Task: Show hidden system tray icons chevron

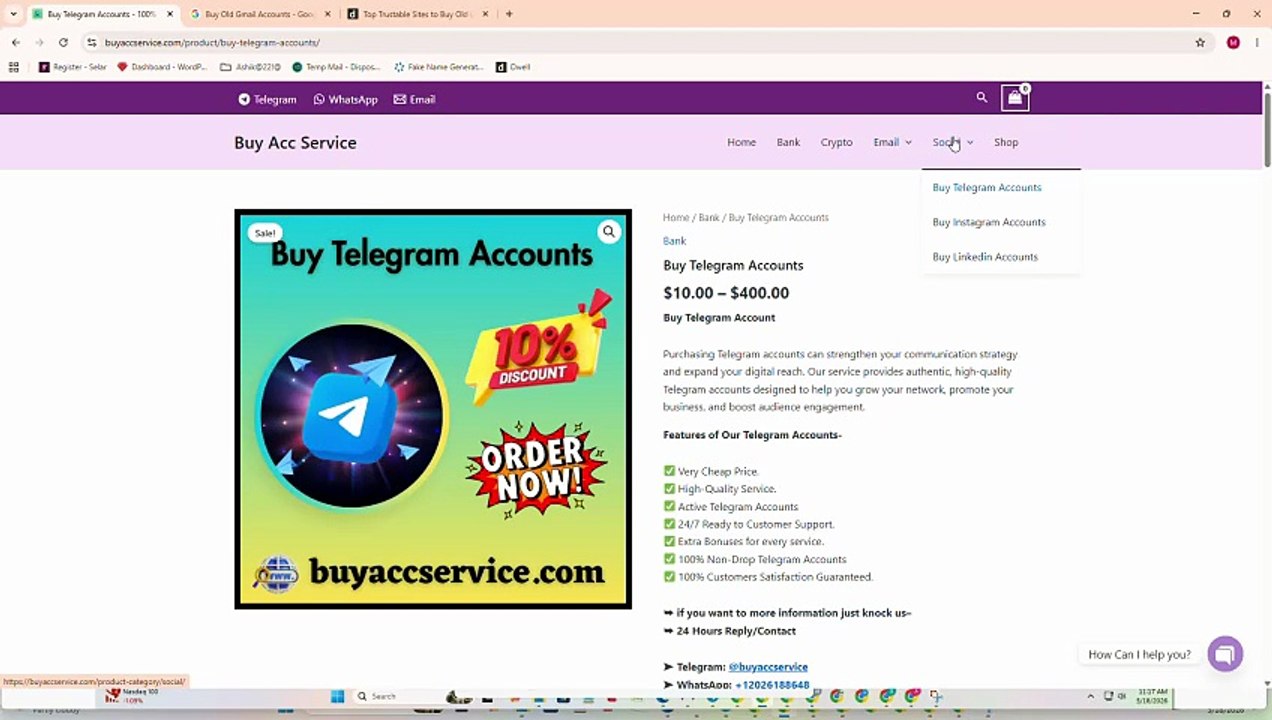Action: (x=1091, y=696)
